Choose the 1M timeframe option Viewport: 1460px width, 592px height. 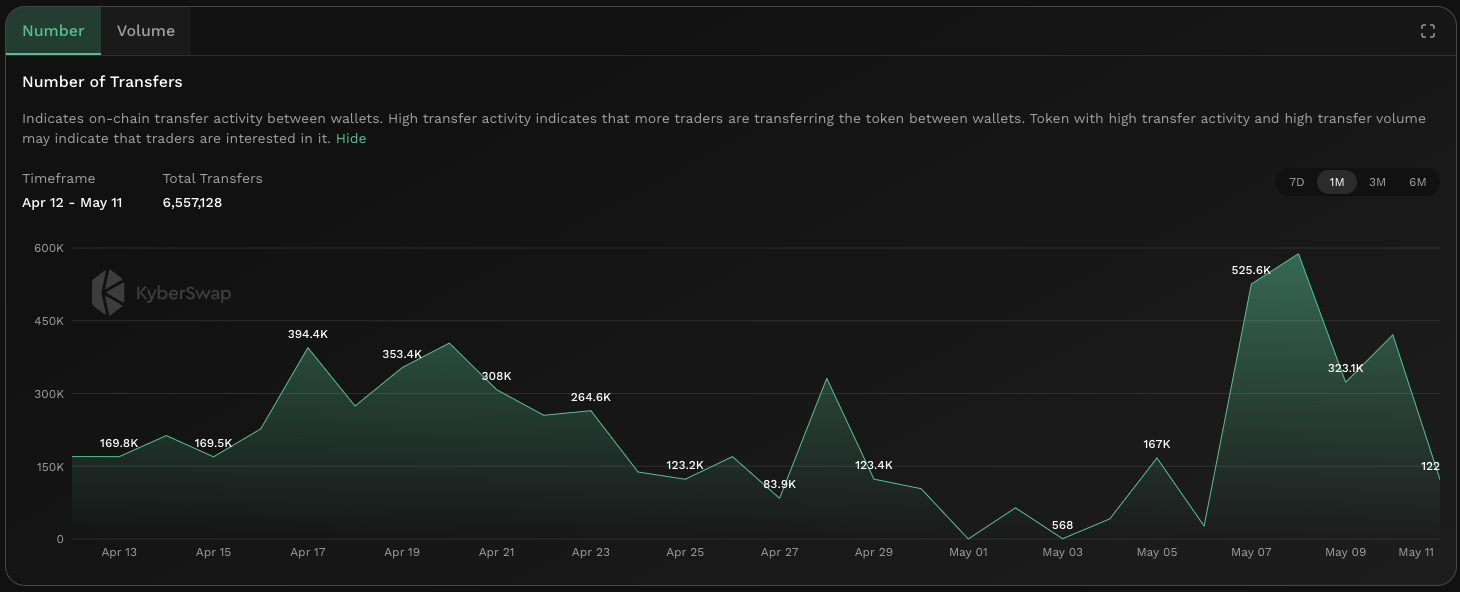(x=1336, y=182)
